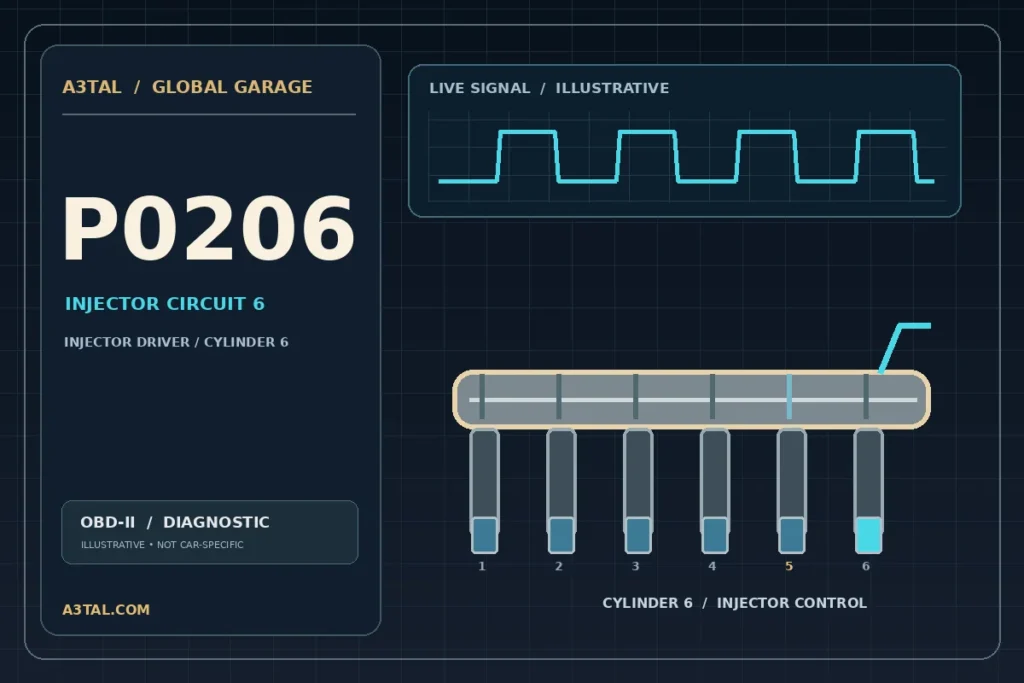Click the highlighted cylinder 6 injector graphic

[869, 491]
